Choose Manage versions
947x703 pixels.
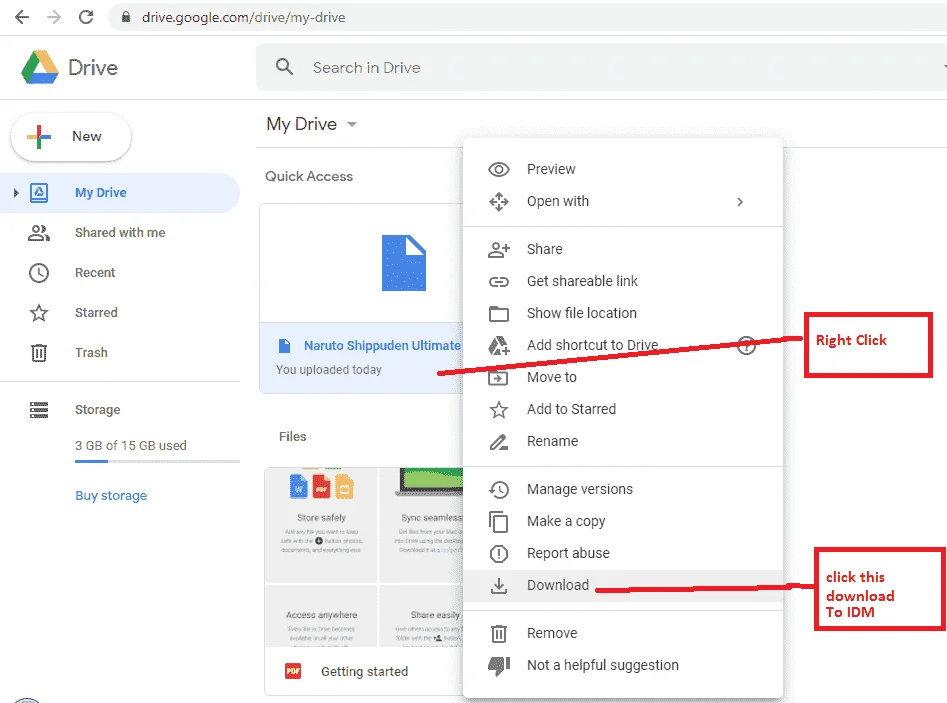click(623, 489)
